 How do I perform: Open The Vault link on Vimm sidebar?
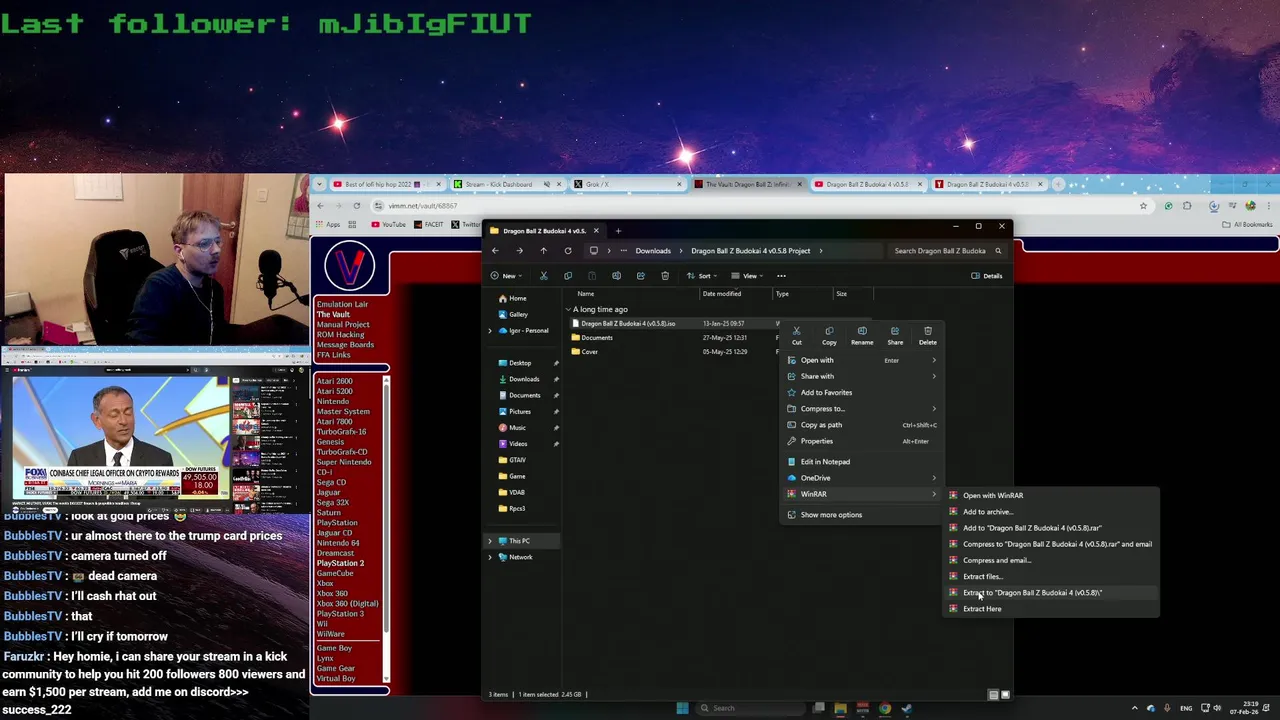(x=333, y=314)
